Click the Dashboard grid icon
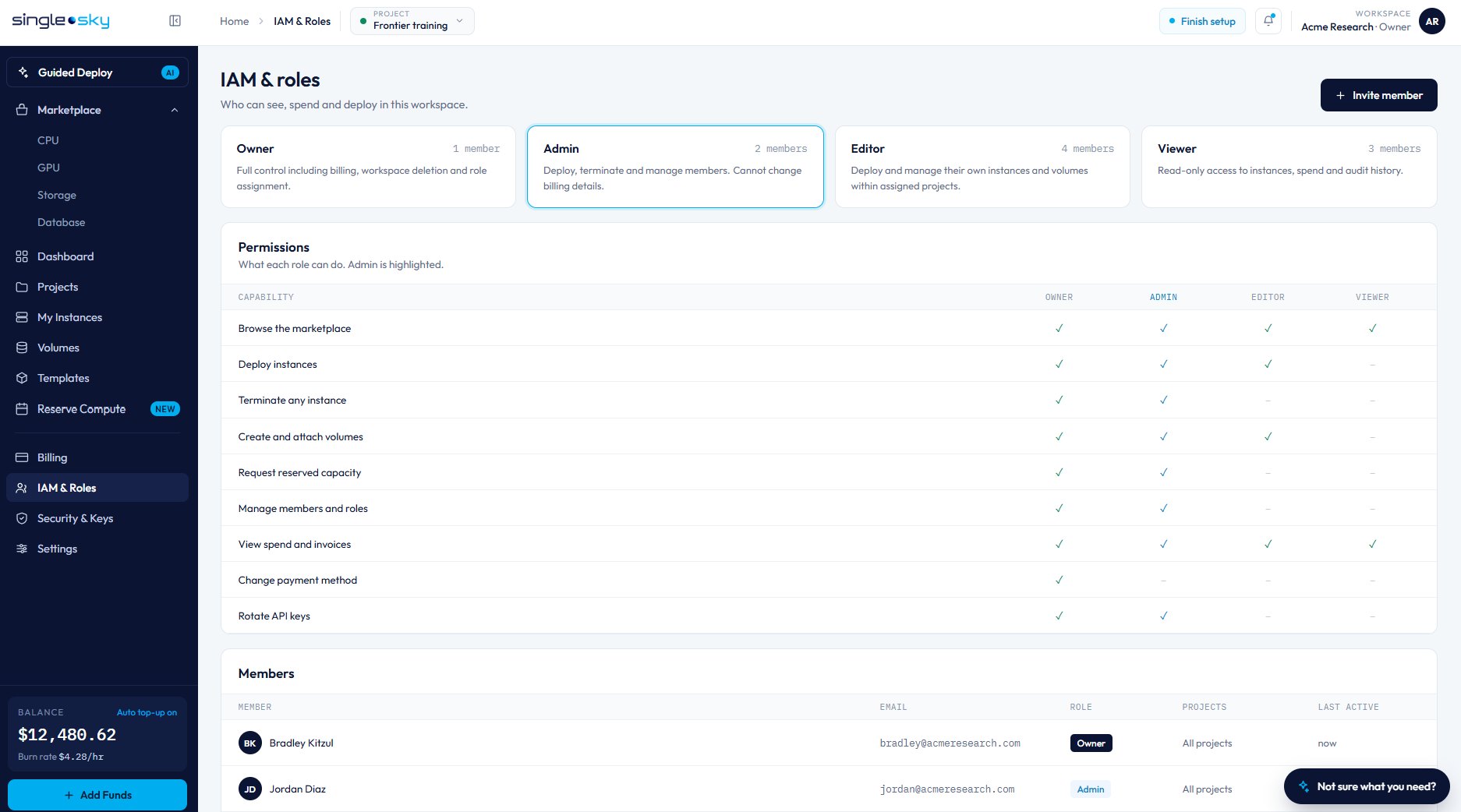 point(22,256)
